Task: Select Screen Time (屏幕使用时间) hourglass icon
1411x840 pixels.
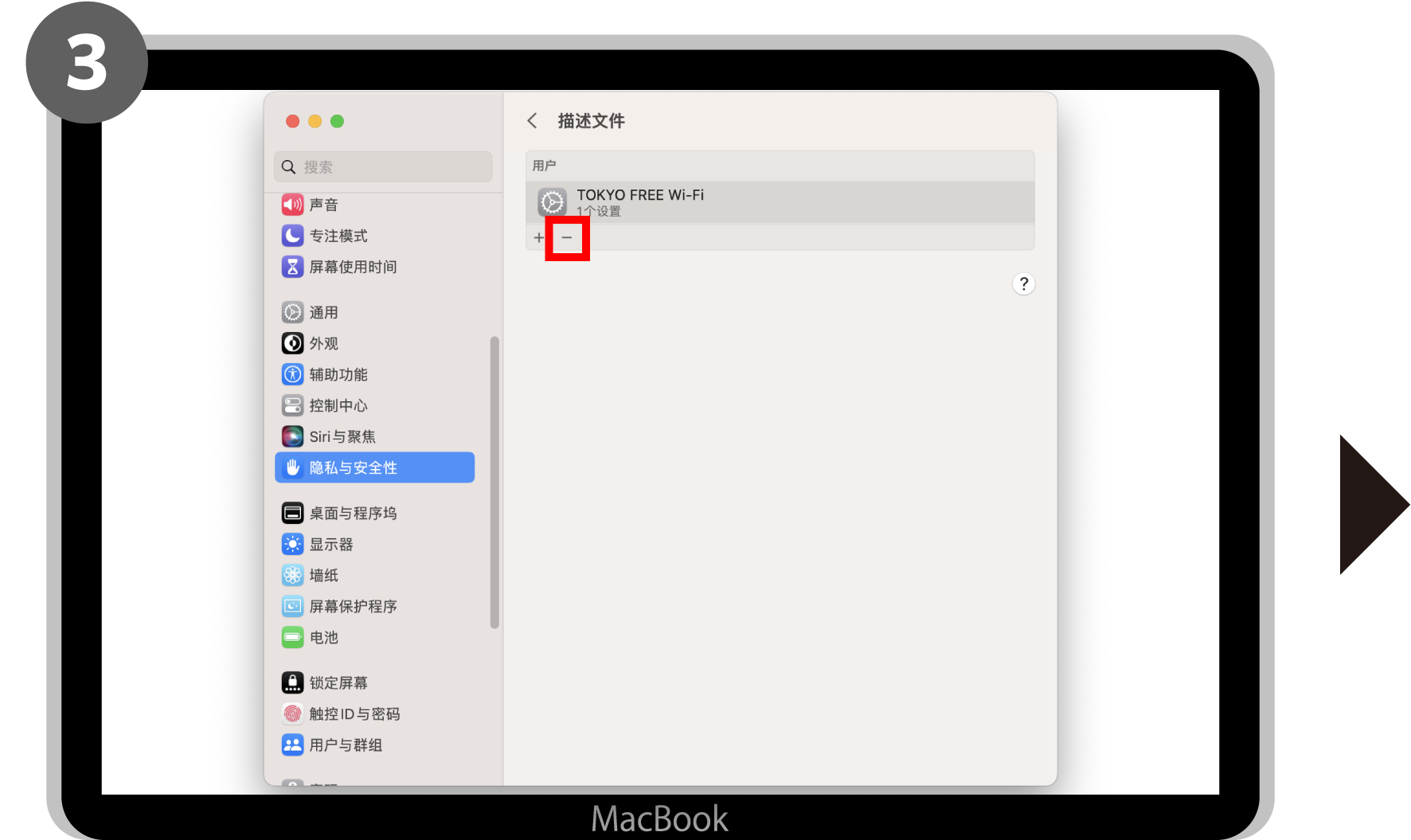Action: [292, 267]
